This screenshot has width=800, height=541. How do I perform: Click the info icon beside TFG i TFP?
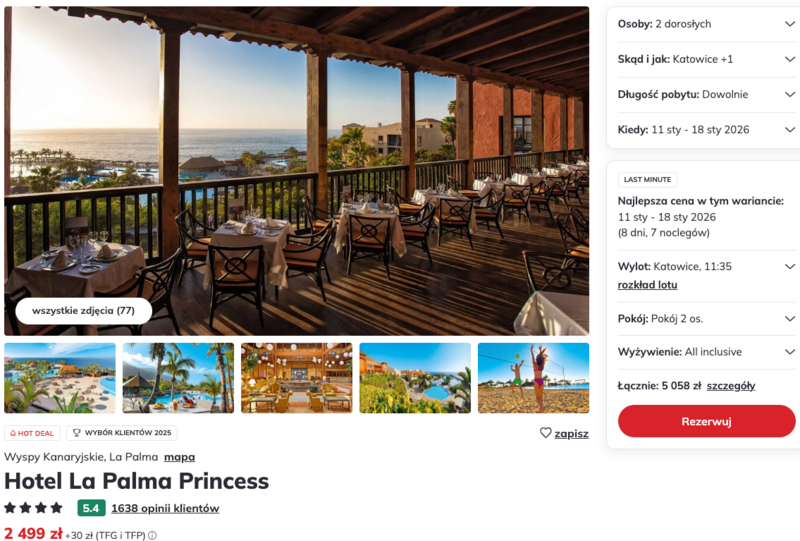(152, 535)
